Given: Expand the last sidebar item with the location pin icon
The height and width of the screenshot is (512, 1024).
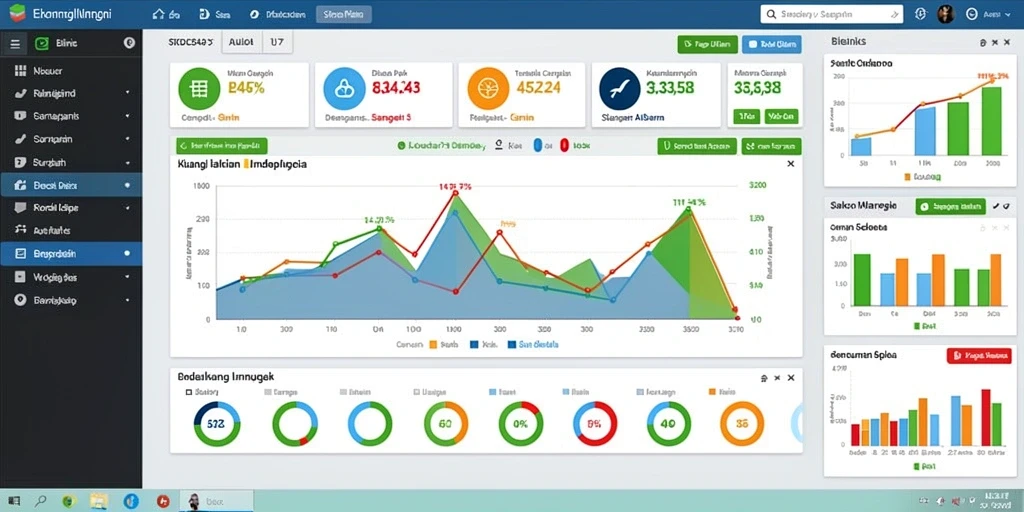Looking at the screenshot, I should point(71,300).
